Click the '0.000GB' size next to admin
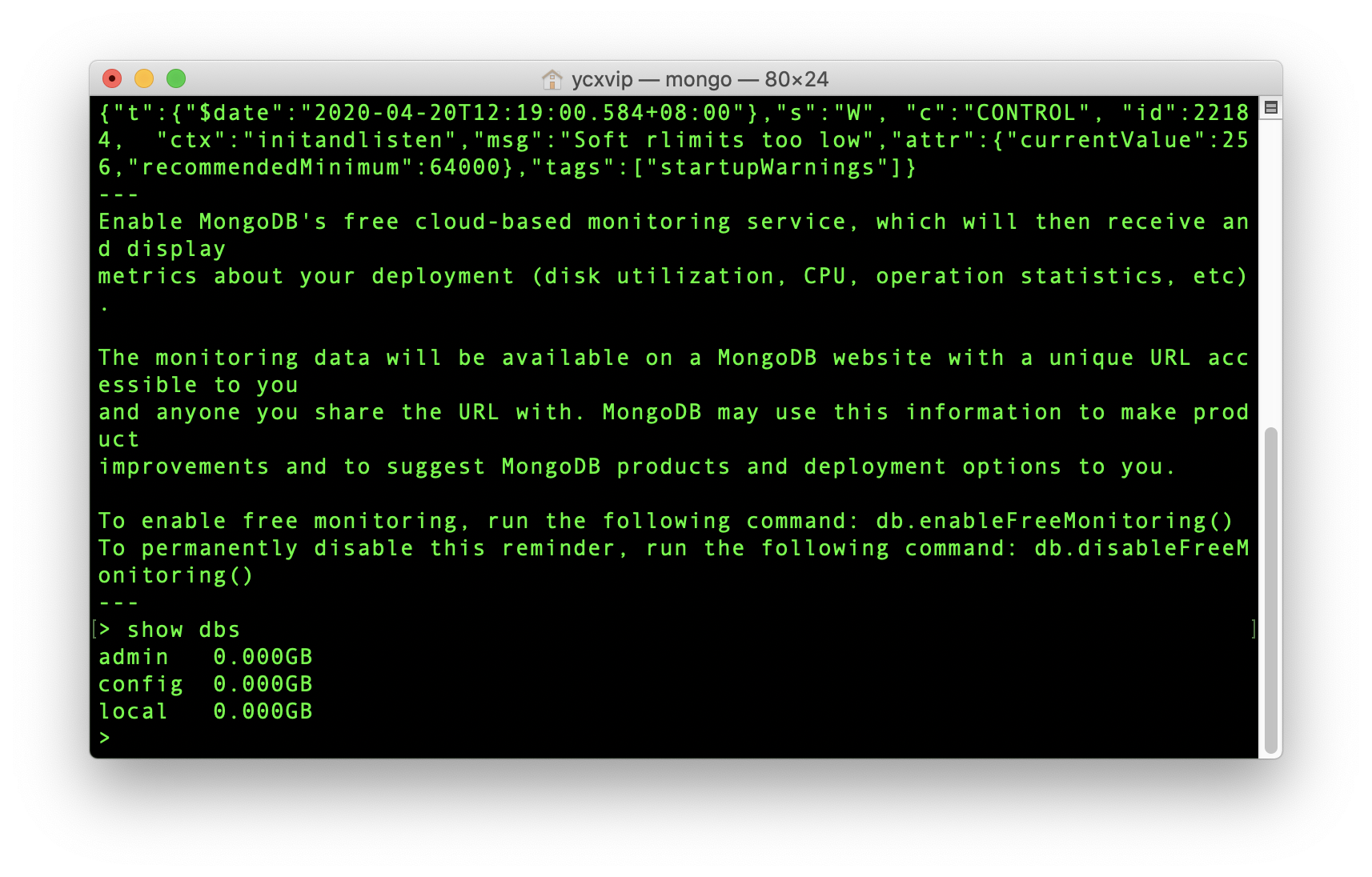The width and height of the screenshot is (1372, 877). pyautogui.click(x=263, y=657)
